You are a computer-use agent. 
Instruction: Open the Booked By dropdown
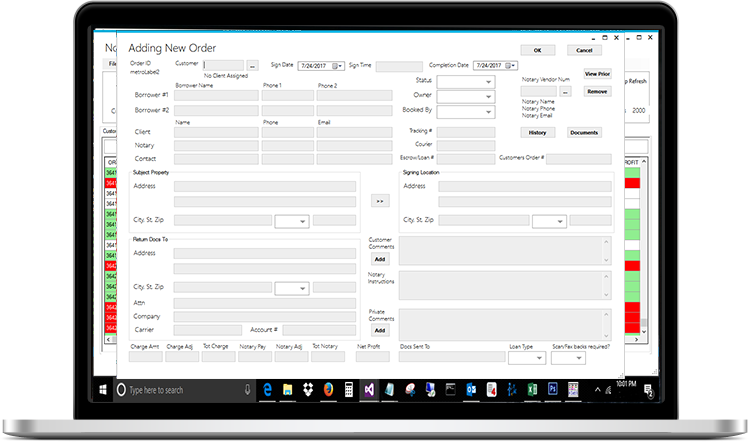488,112
